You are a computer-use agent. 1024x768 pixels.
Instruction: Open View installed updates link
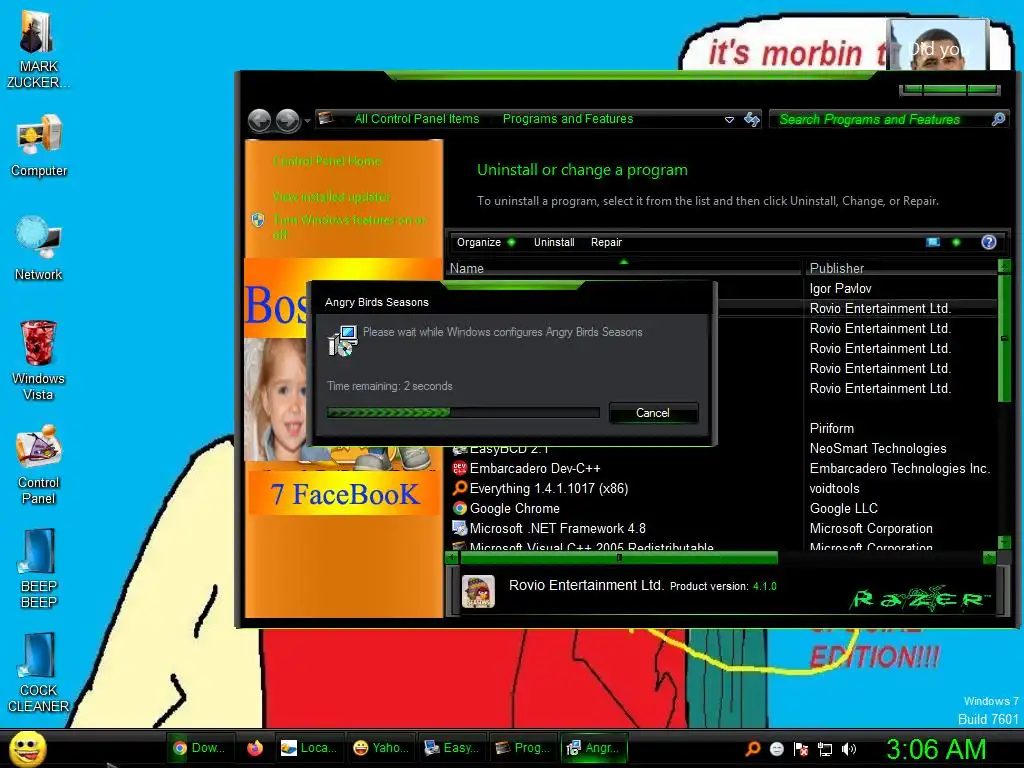pos(331,196)
